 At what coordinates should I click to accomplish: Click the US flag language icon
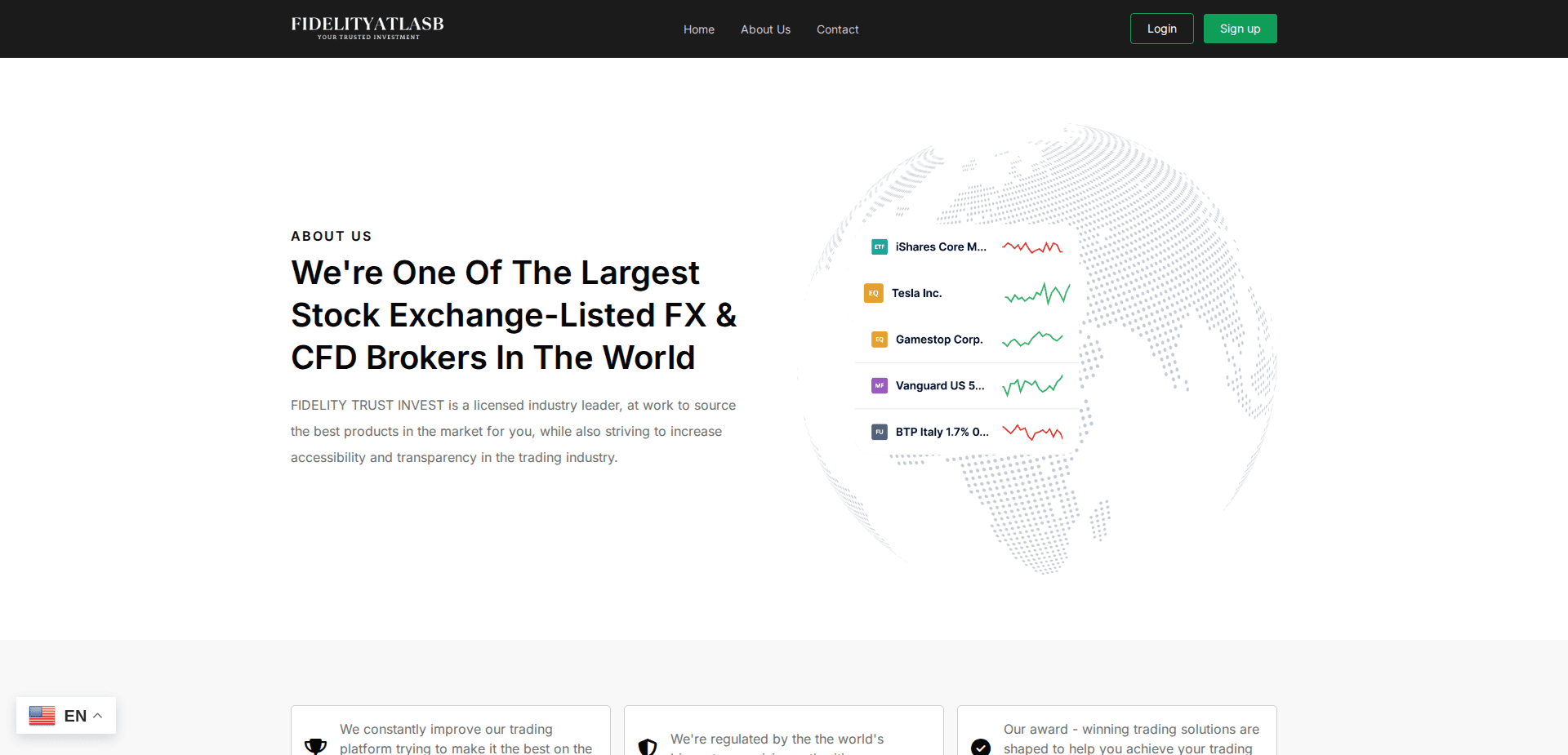coord(42,716)
